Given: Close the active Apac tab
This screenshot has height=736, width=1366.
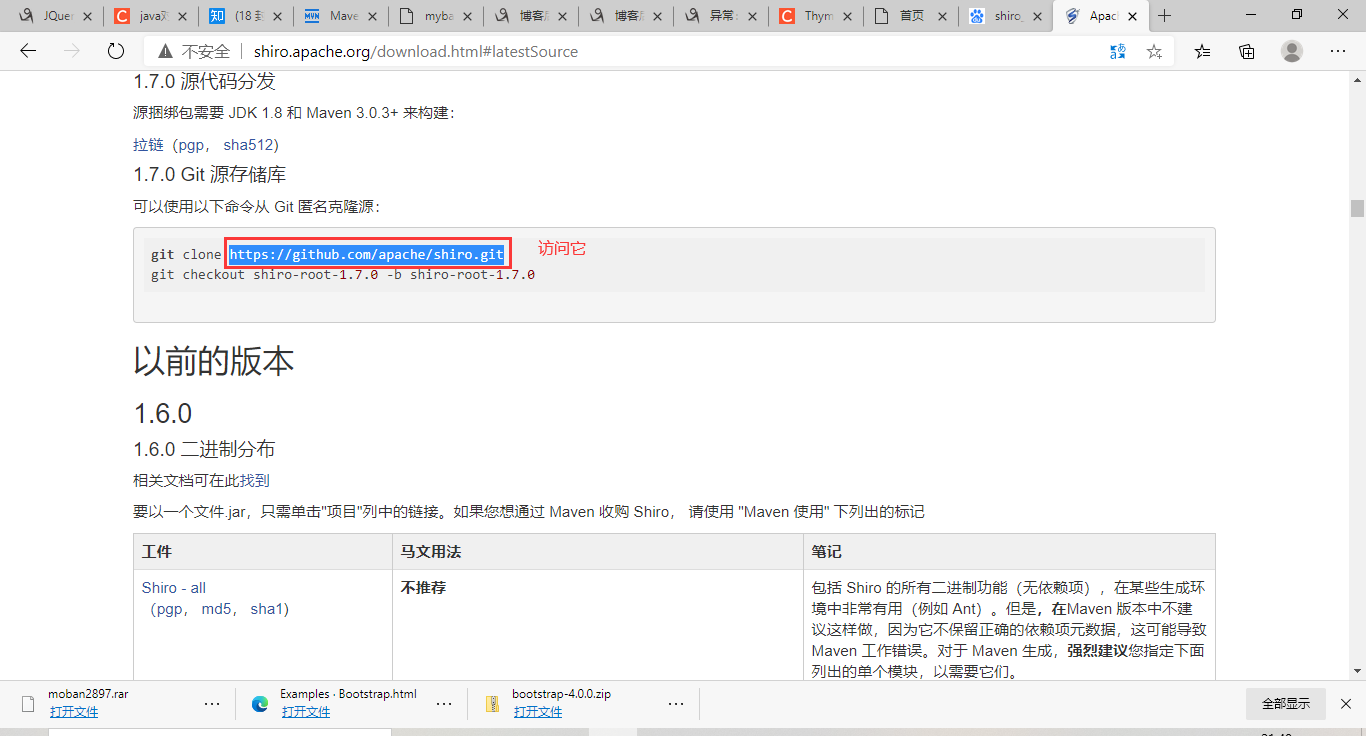Looking at the screenshot, I should coord(1132,16).
